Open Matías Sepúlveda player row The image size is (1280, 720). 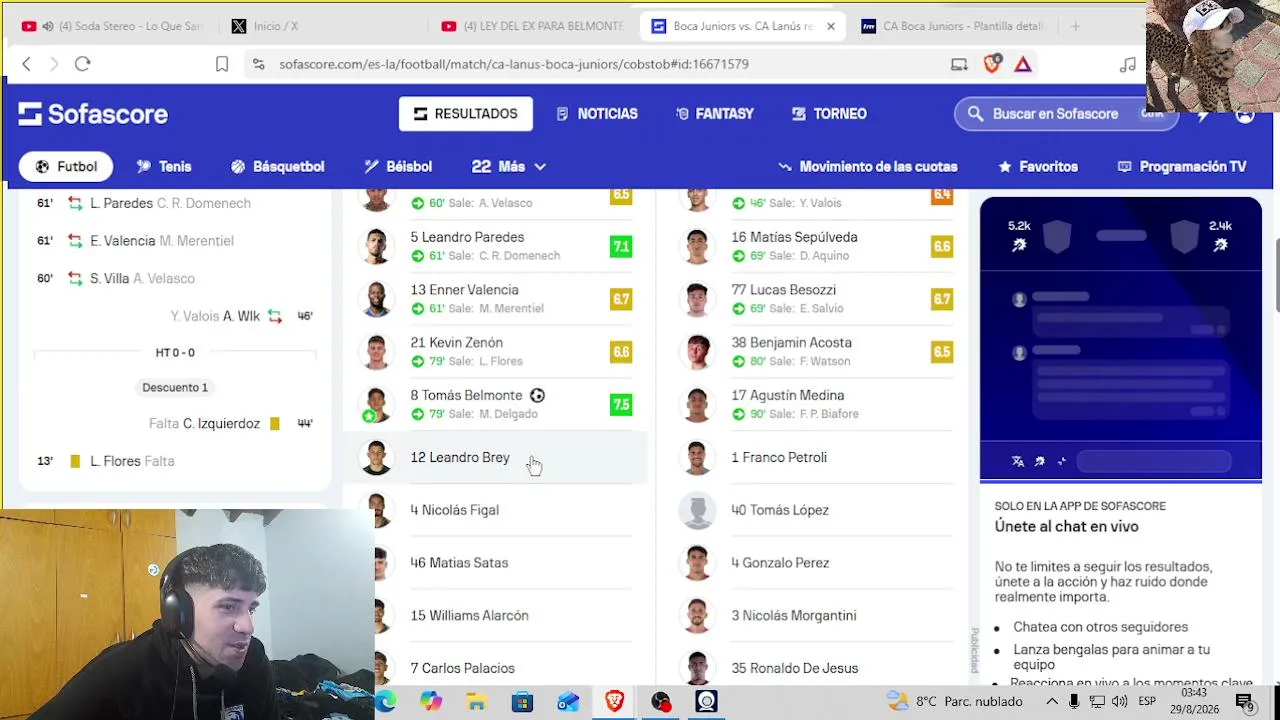(816, 246)
